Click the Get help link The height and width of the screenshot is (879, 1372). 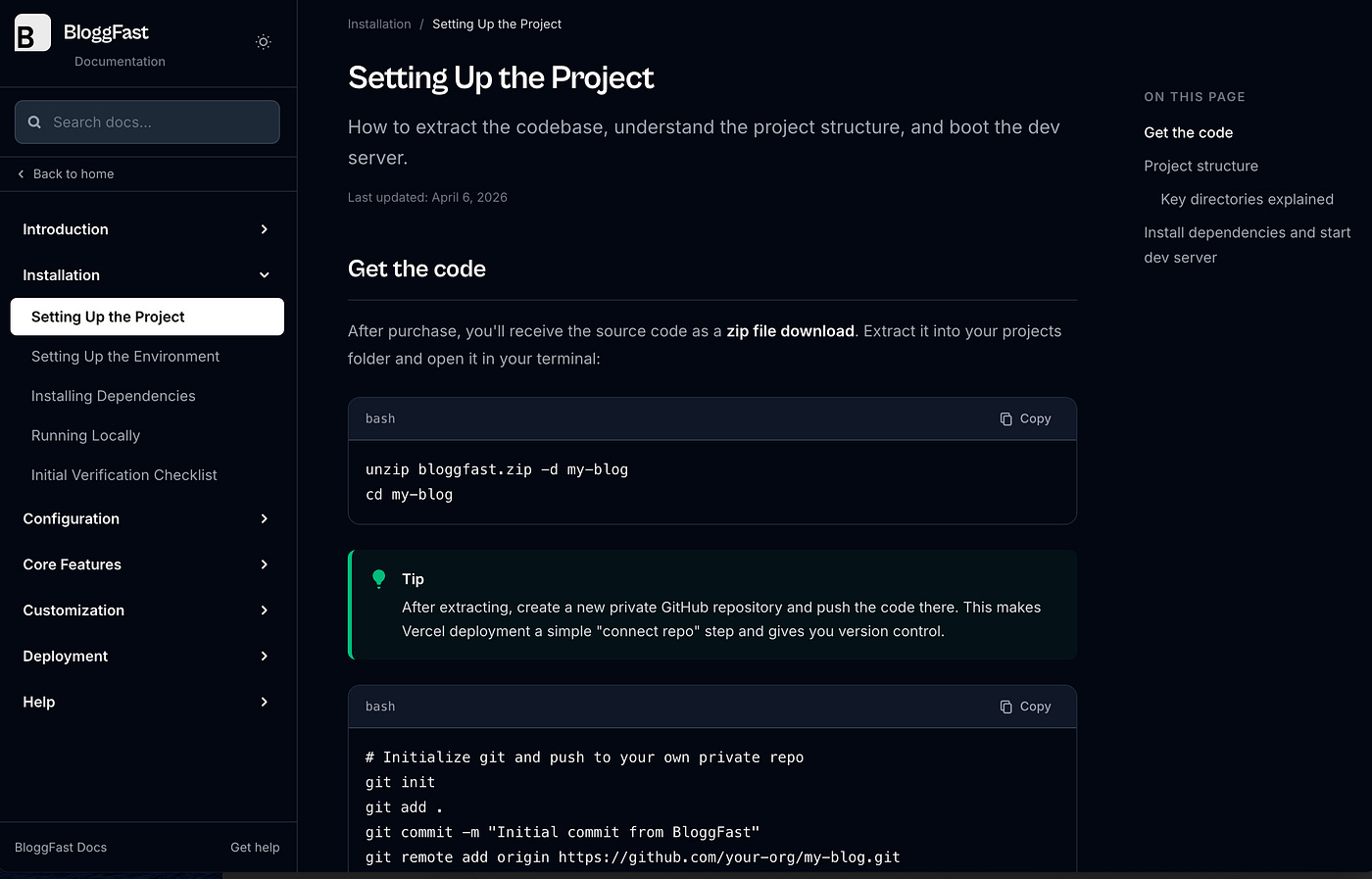tap(255, 848)
